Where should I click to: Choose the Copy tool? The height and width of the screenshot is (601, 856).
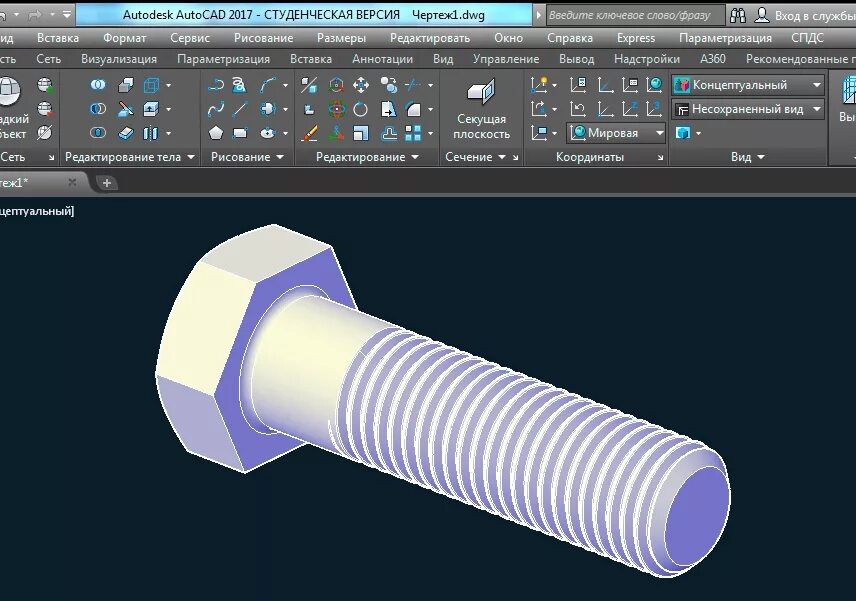click(x=389, y=85)
